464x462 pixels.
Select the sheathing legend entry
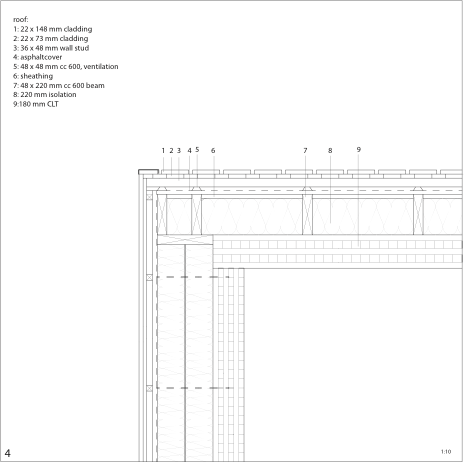(x=33, y=76)
